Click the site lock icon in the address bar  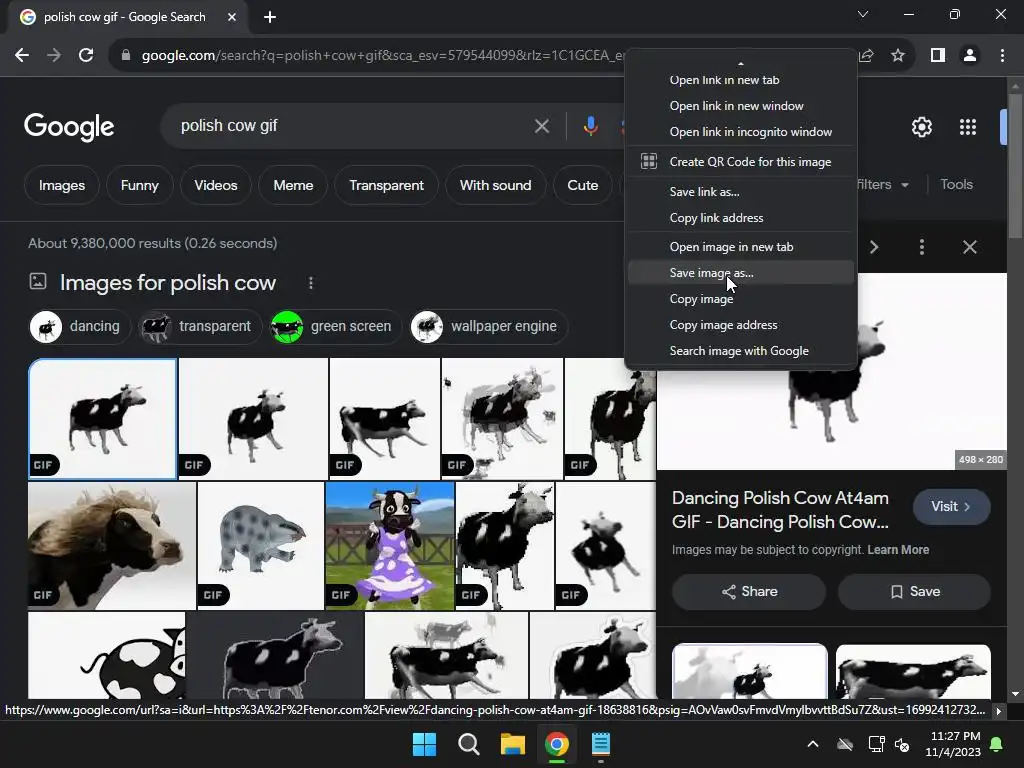pyautogui.click(x=126, y=56)
